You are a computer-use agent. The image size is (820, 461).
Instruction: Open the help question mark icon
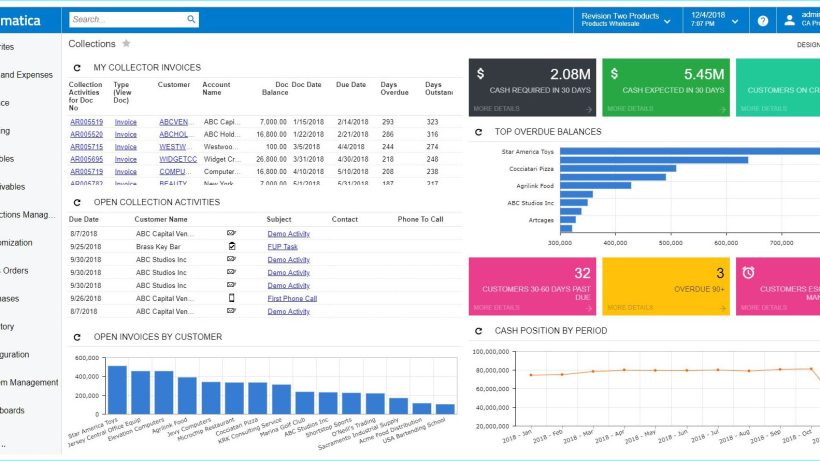(763, 21)
